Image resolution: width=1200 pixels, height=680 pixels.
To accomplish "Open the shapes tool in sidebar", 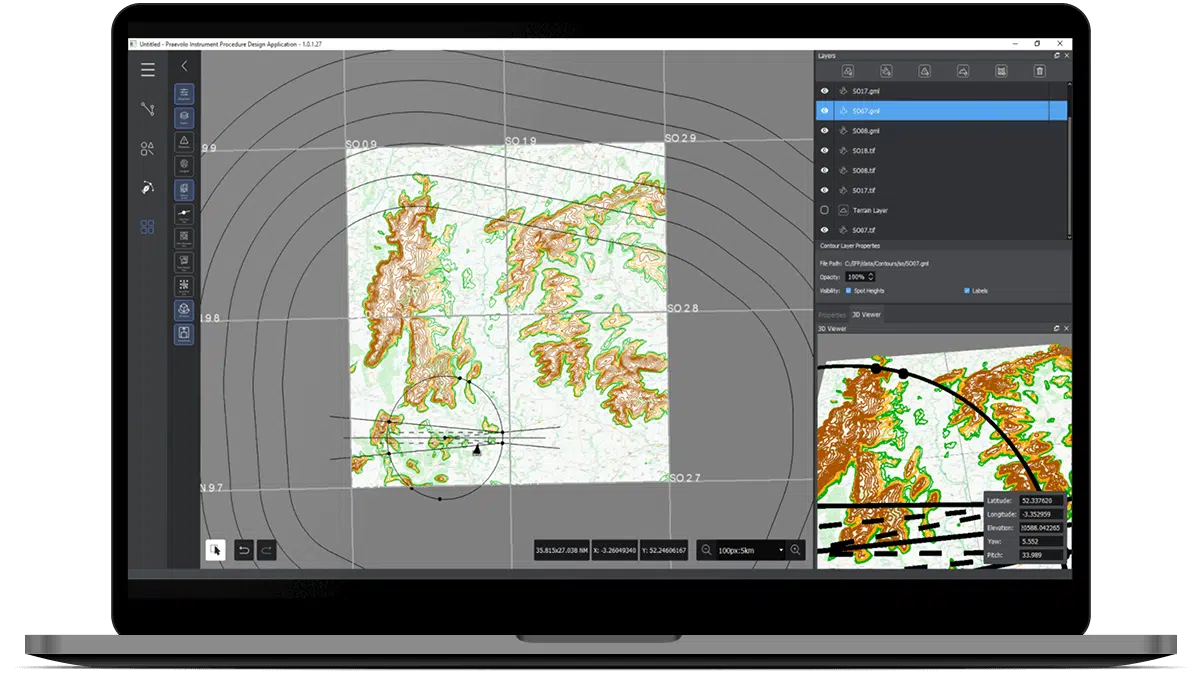I will [x=148, y=149].
